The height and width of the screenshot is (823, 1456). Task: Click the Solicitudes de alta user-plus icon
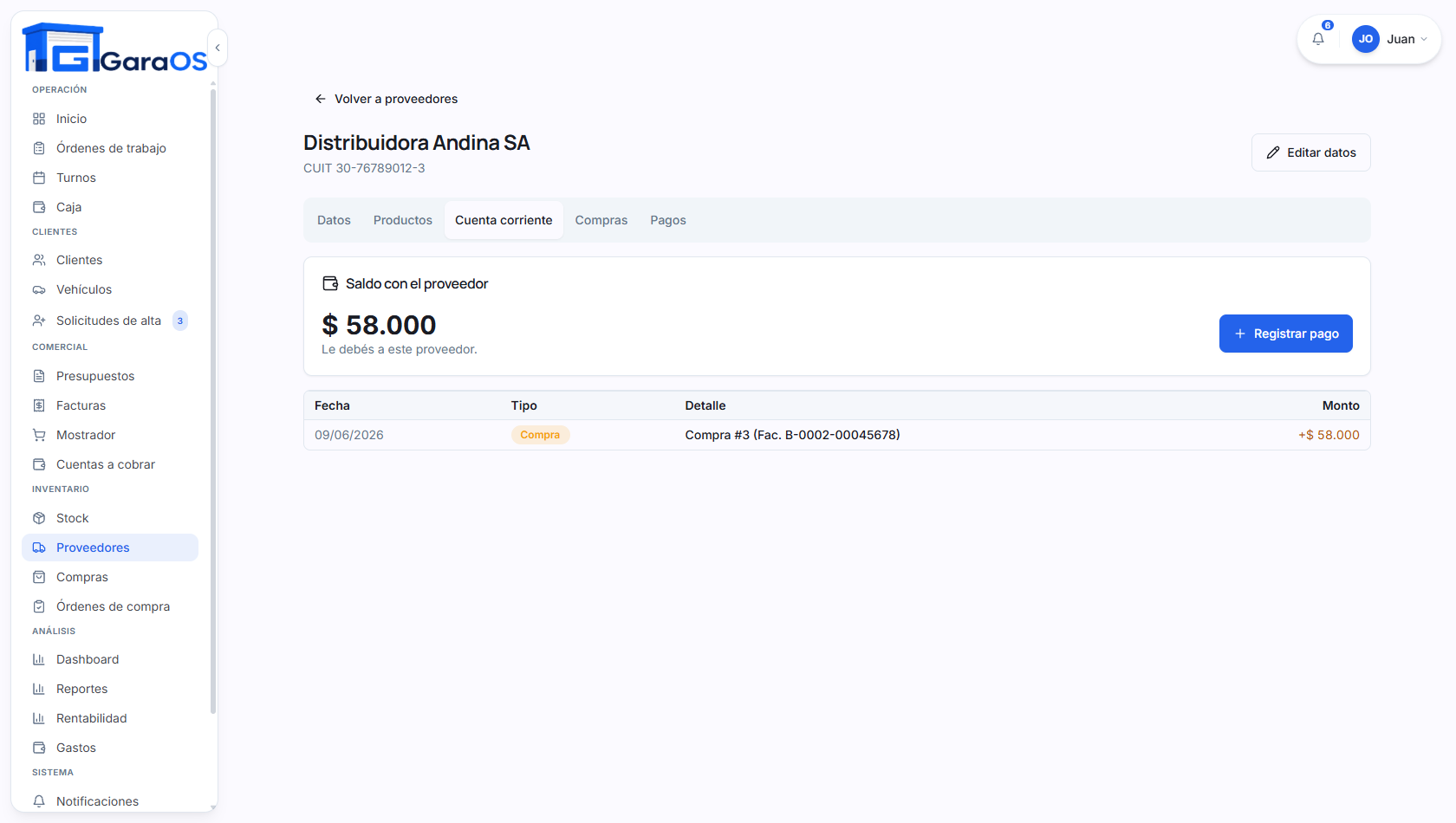(x=39, y=321)
